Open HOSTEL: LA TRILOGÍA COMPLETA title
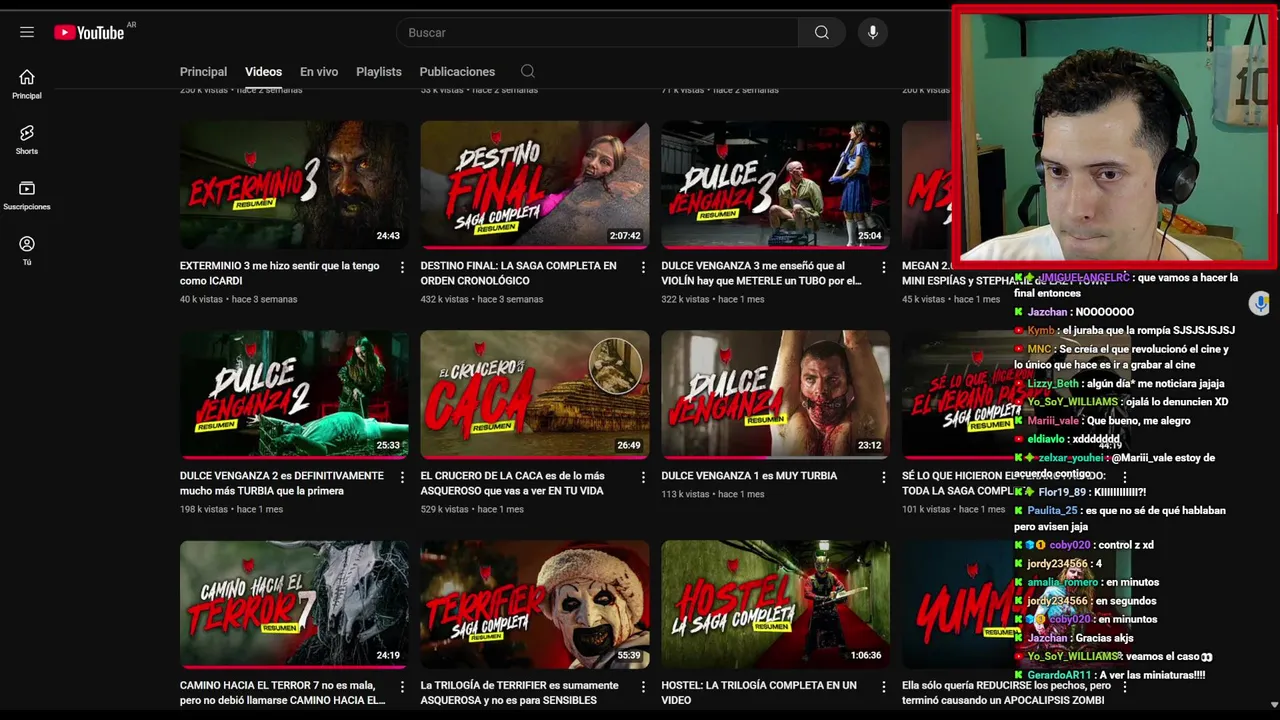This screenshot has height=720, width=1280. point(759,693)
